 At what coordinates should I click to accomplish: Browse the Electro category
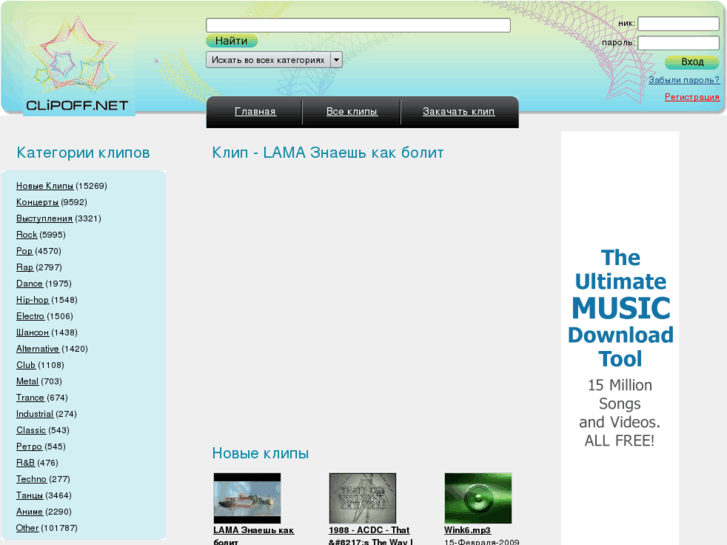click(30, 316)
